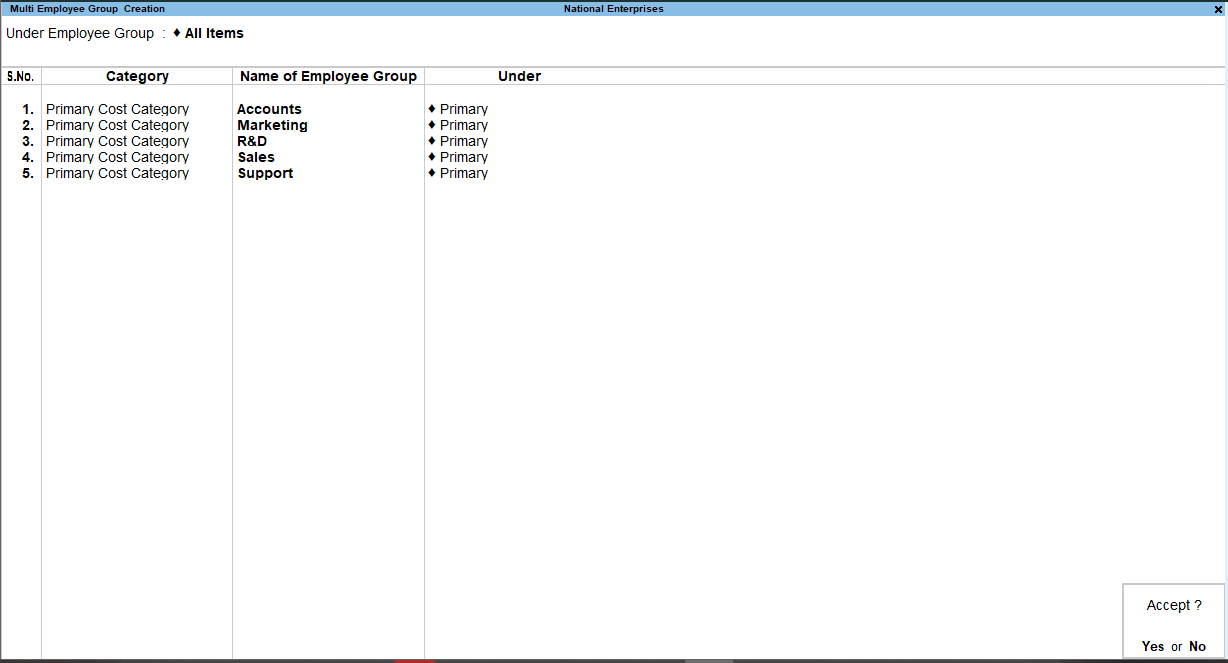Click No to reject the changes
Image resolution: width=1228 pixels, height=663 pixels.
pos(1197,646)
